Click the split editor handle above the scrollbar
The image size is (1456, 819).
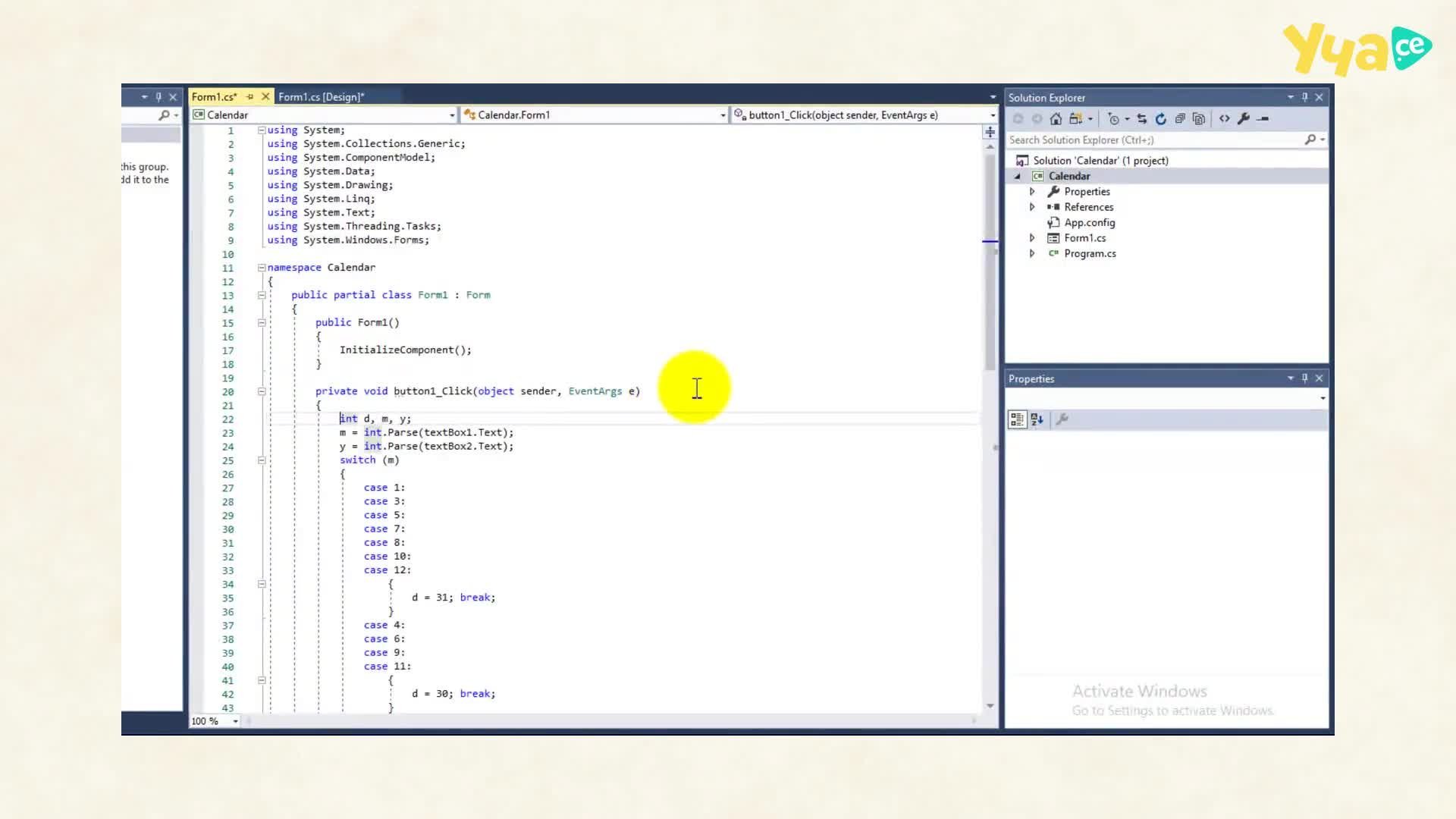[990, 132]
